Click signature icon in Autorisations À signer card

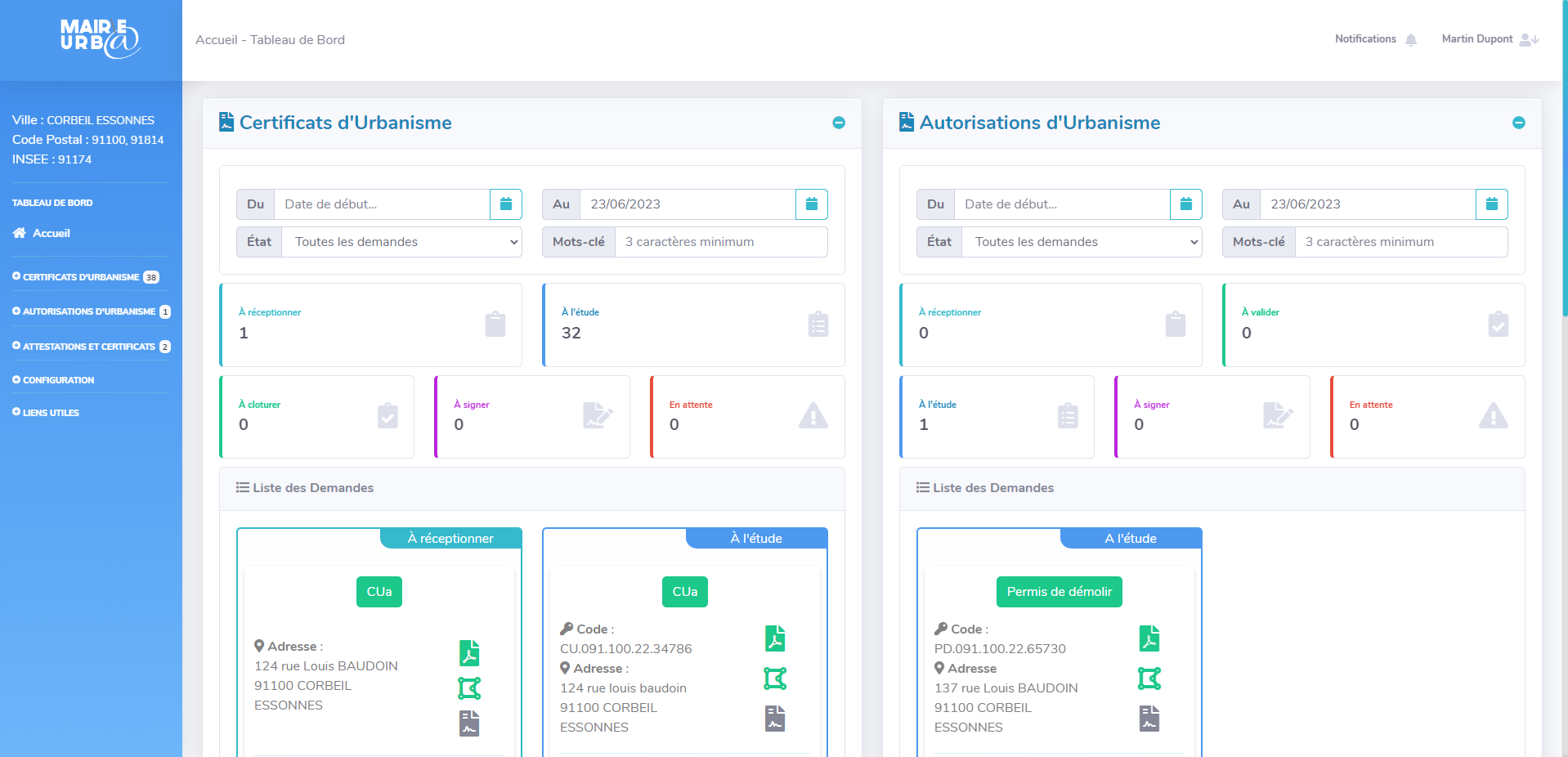[x=1278, y=415]
